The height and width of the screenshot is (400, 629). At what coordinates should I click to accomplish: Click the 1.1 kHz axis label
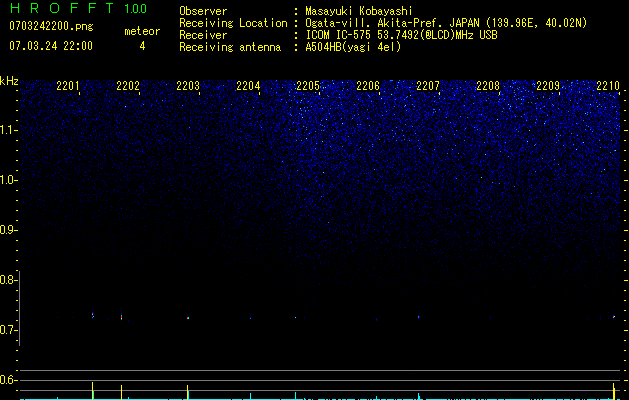(x=7, y=130)
